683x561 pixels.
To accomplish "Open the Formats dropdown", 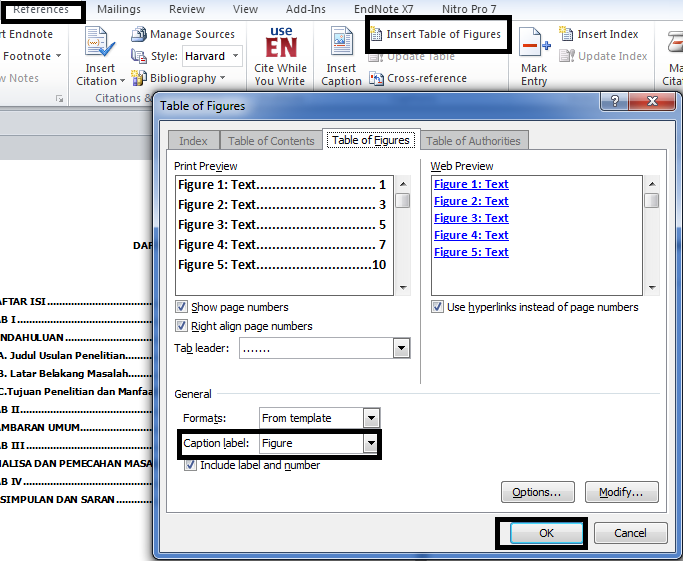I will pyautogui.click(x=371, y=418).
